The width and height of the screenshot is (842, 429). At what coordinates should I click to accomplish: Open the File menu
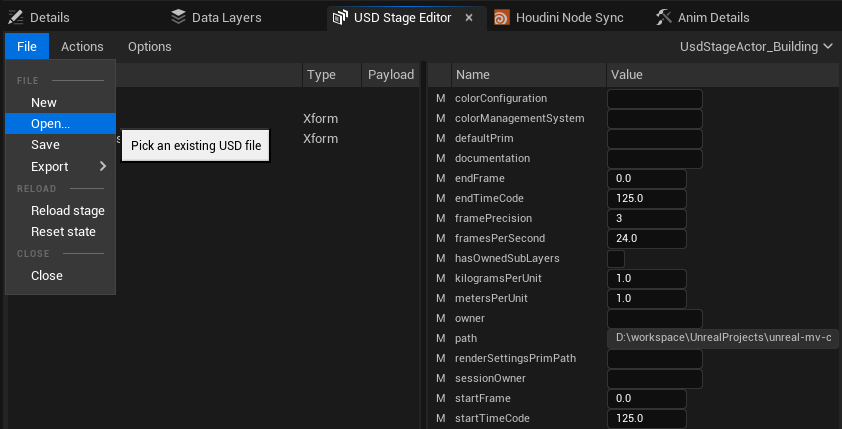[x=27, y=47]
